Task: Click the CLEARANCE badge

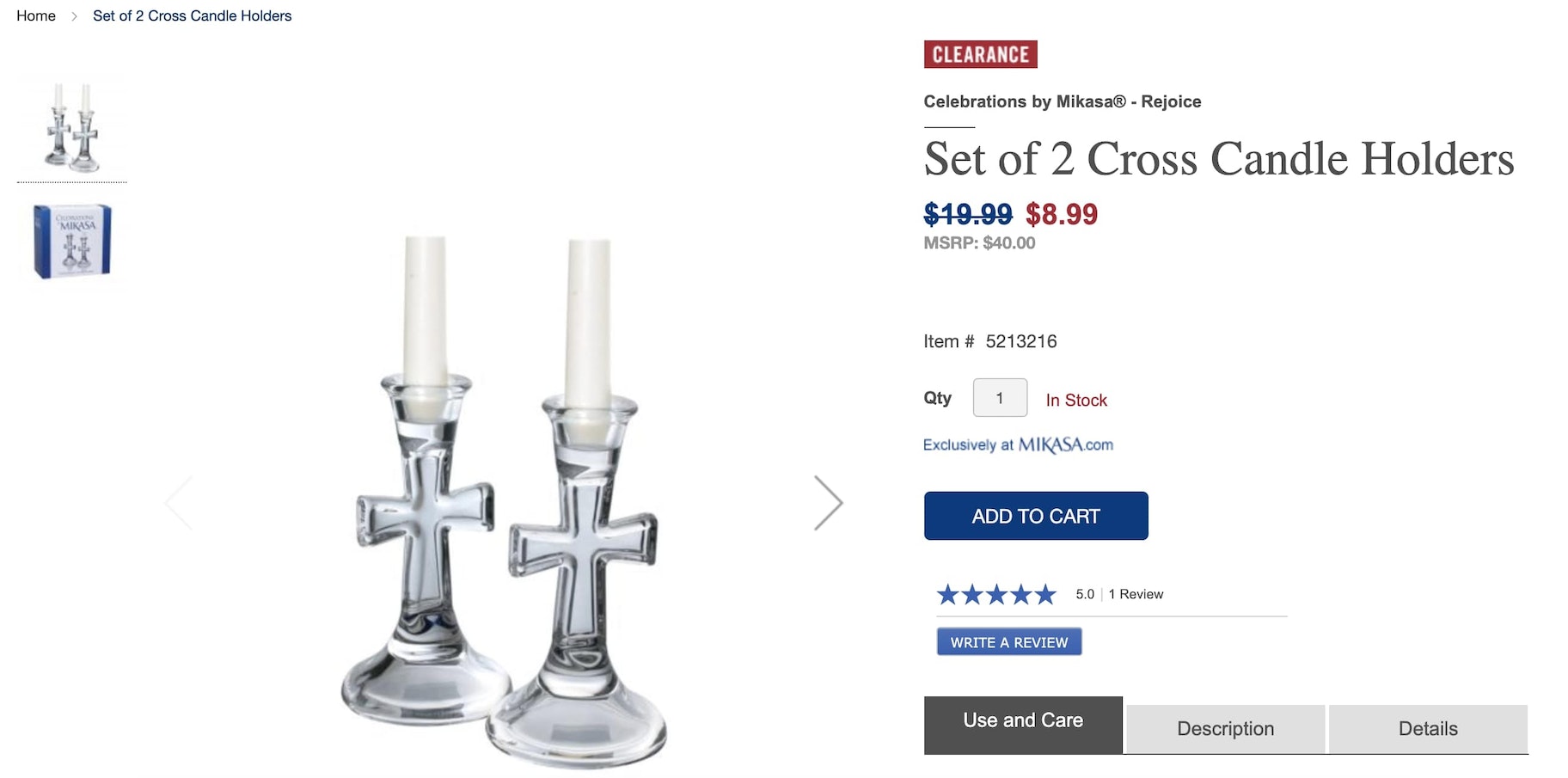Action: point(980,54)
